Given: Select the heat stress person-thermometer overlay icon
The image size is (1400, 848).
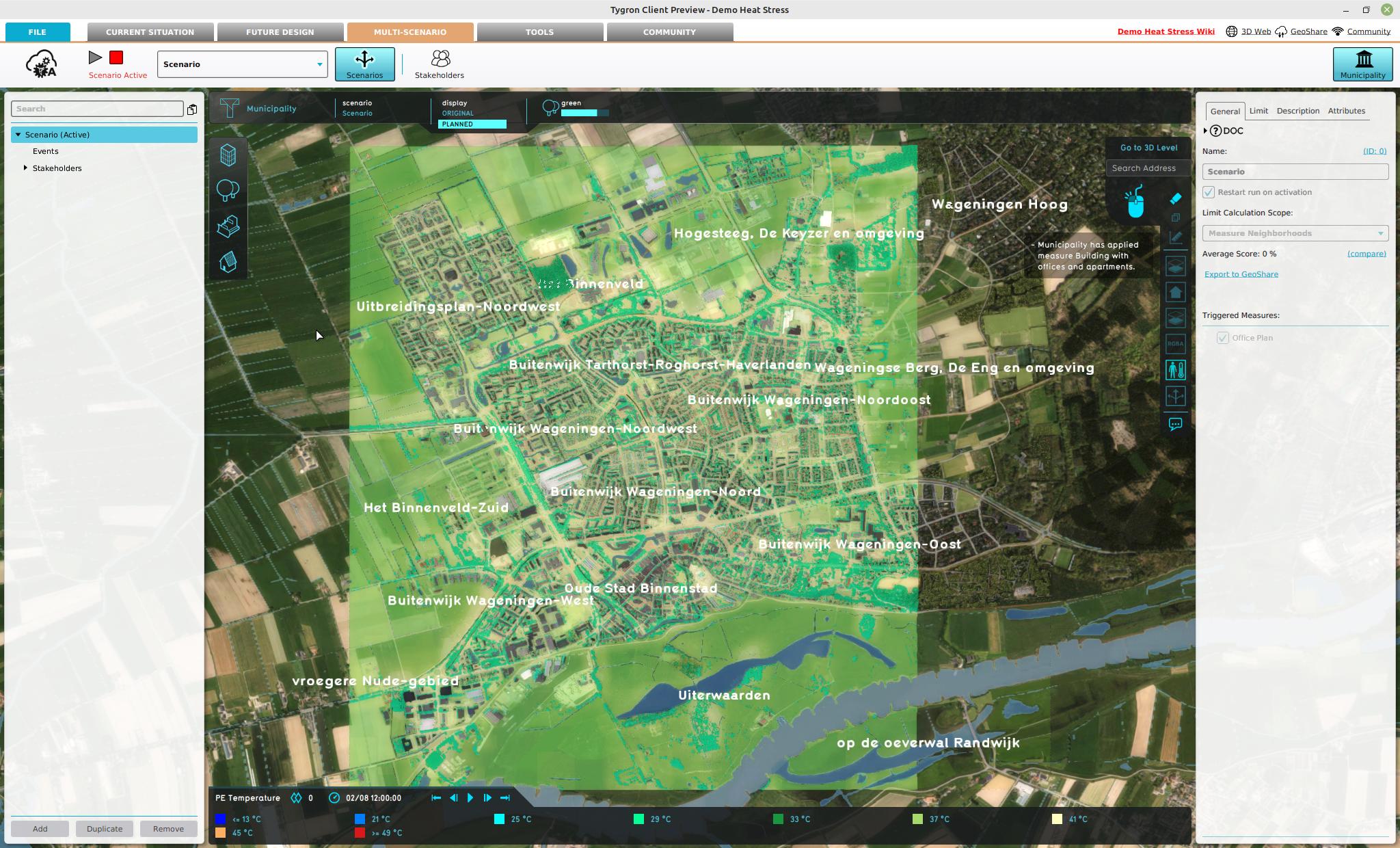Looking at the screenshot, I should (x=1174, y=369).
